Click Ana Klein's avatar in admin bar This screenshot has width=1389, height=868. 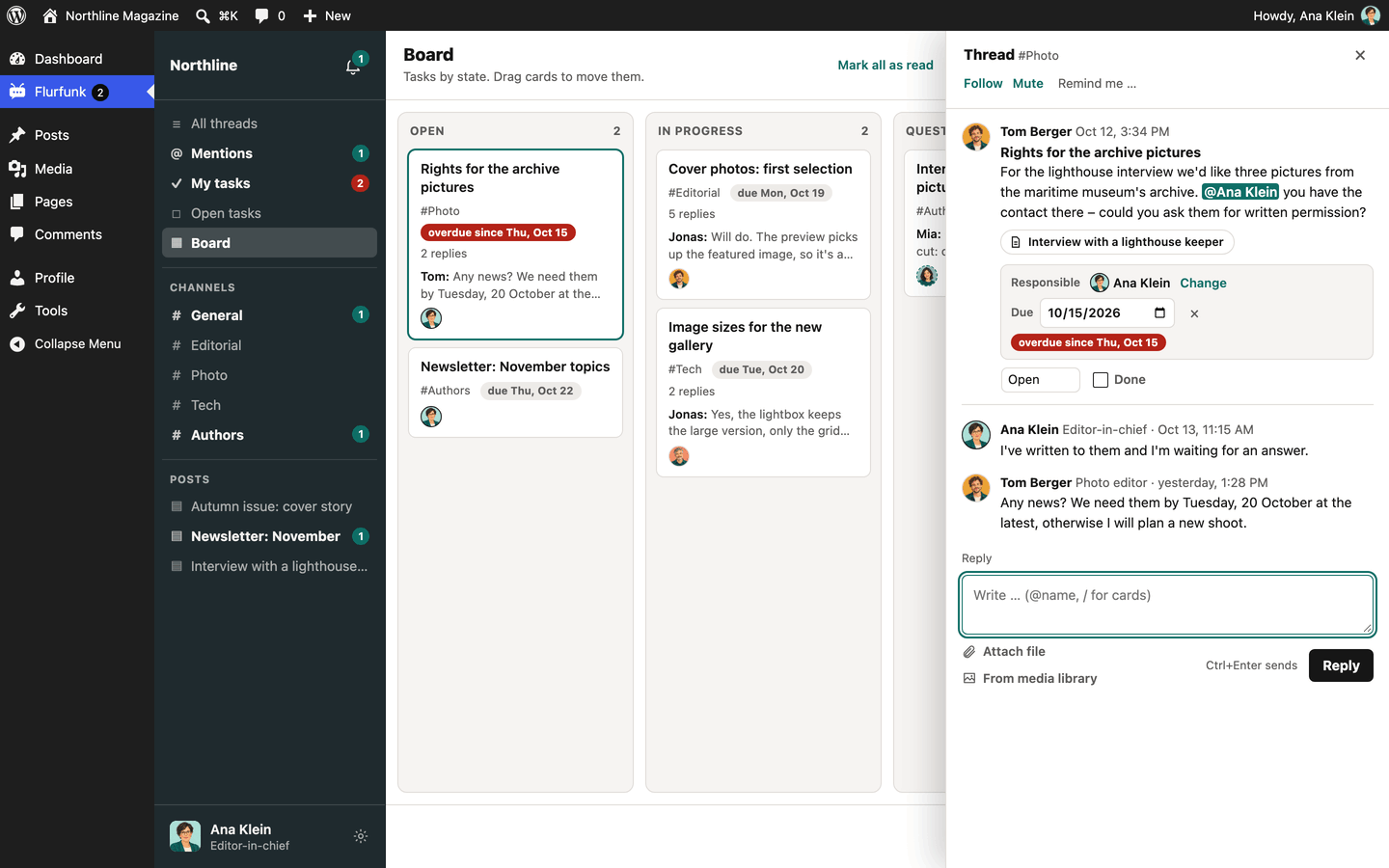(1370, 15)
